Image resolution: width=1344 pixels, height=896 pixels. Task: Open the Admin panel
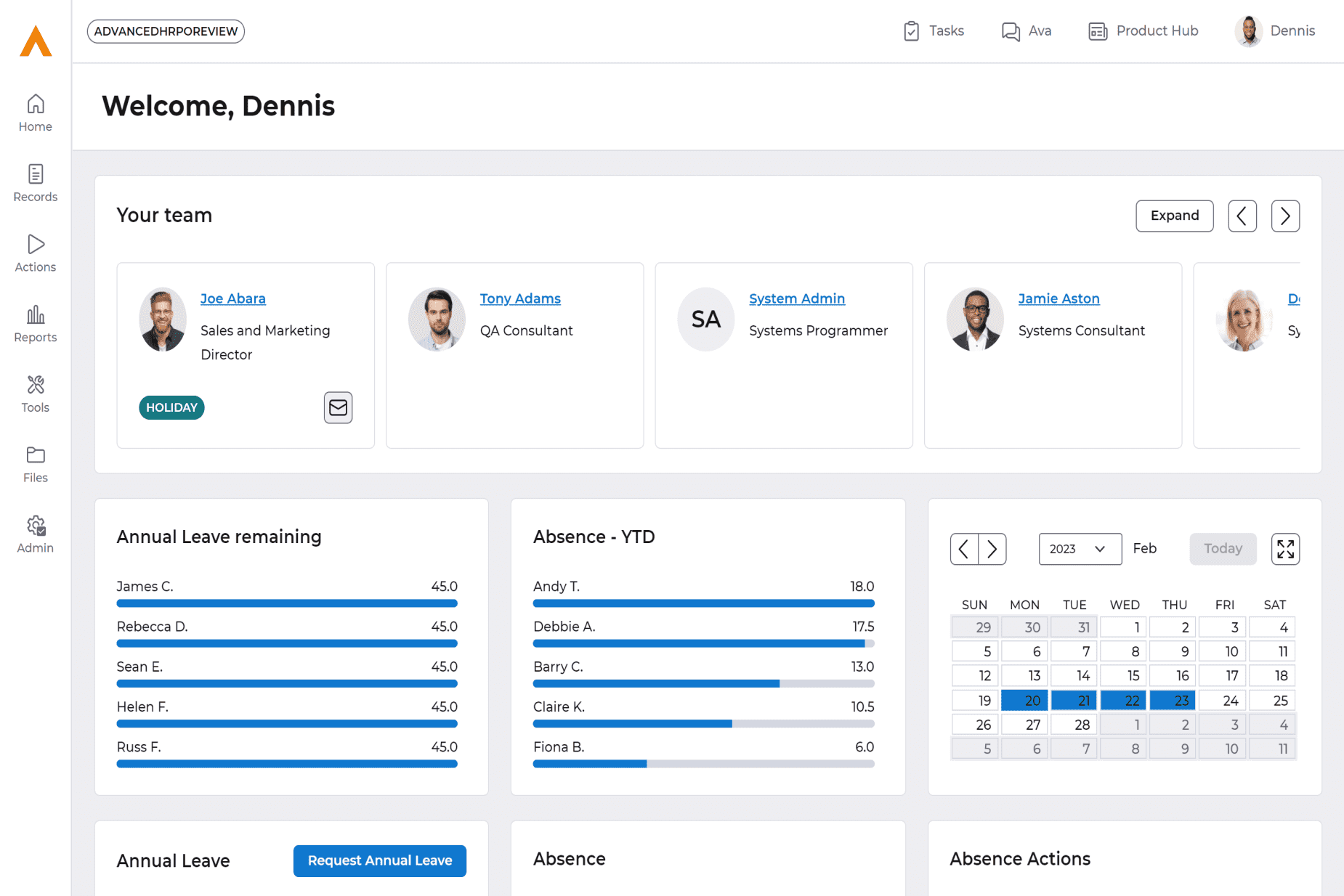coord(35,534)
